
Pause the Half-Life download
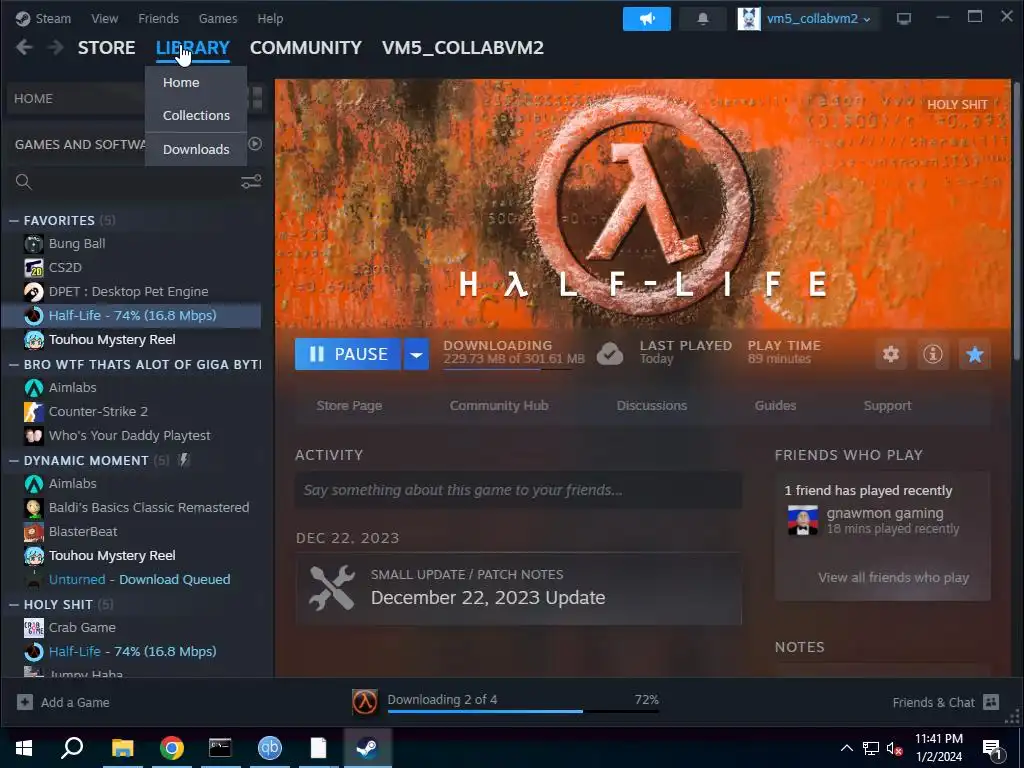pos(347,354)
